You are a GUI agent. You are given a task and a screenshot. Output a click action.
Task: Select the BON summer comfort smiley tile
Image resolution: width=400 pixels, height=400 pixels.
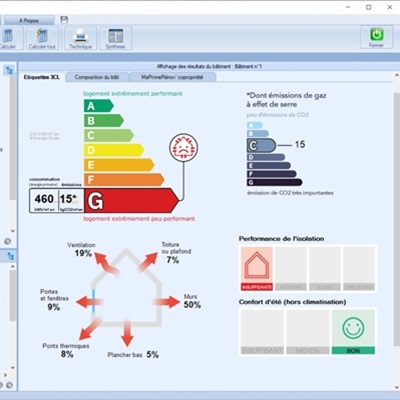point(353,332)
